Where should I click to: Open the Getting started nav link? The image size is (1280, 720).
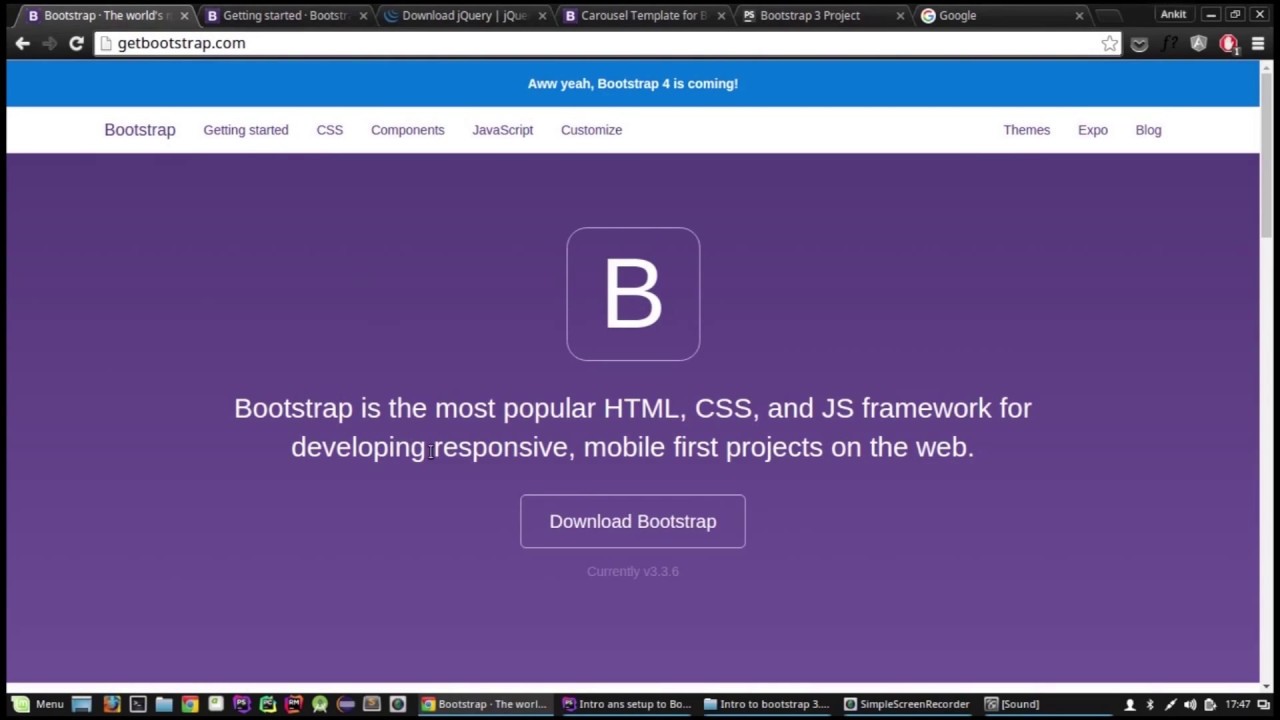click(246, 130)
